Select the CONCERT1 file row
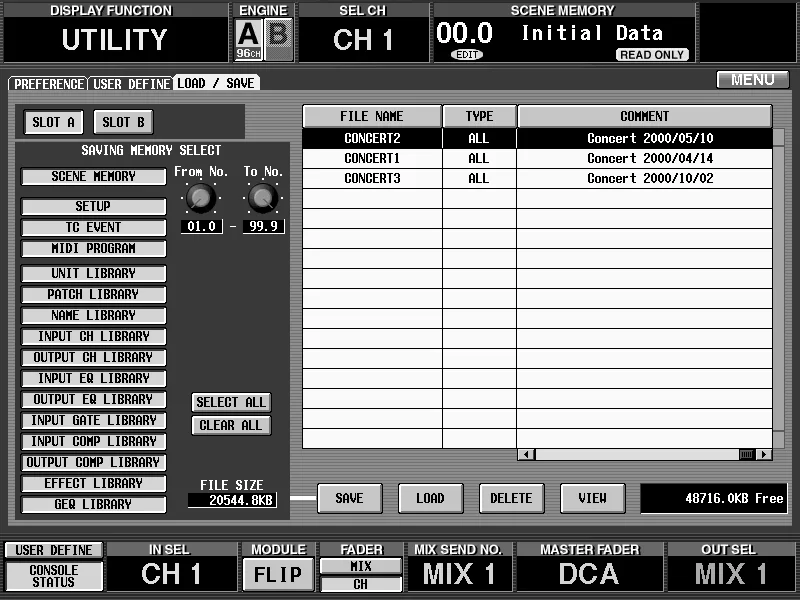The height and width of the screenshot is (600, 800). pos(537,158)
